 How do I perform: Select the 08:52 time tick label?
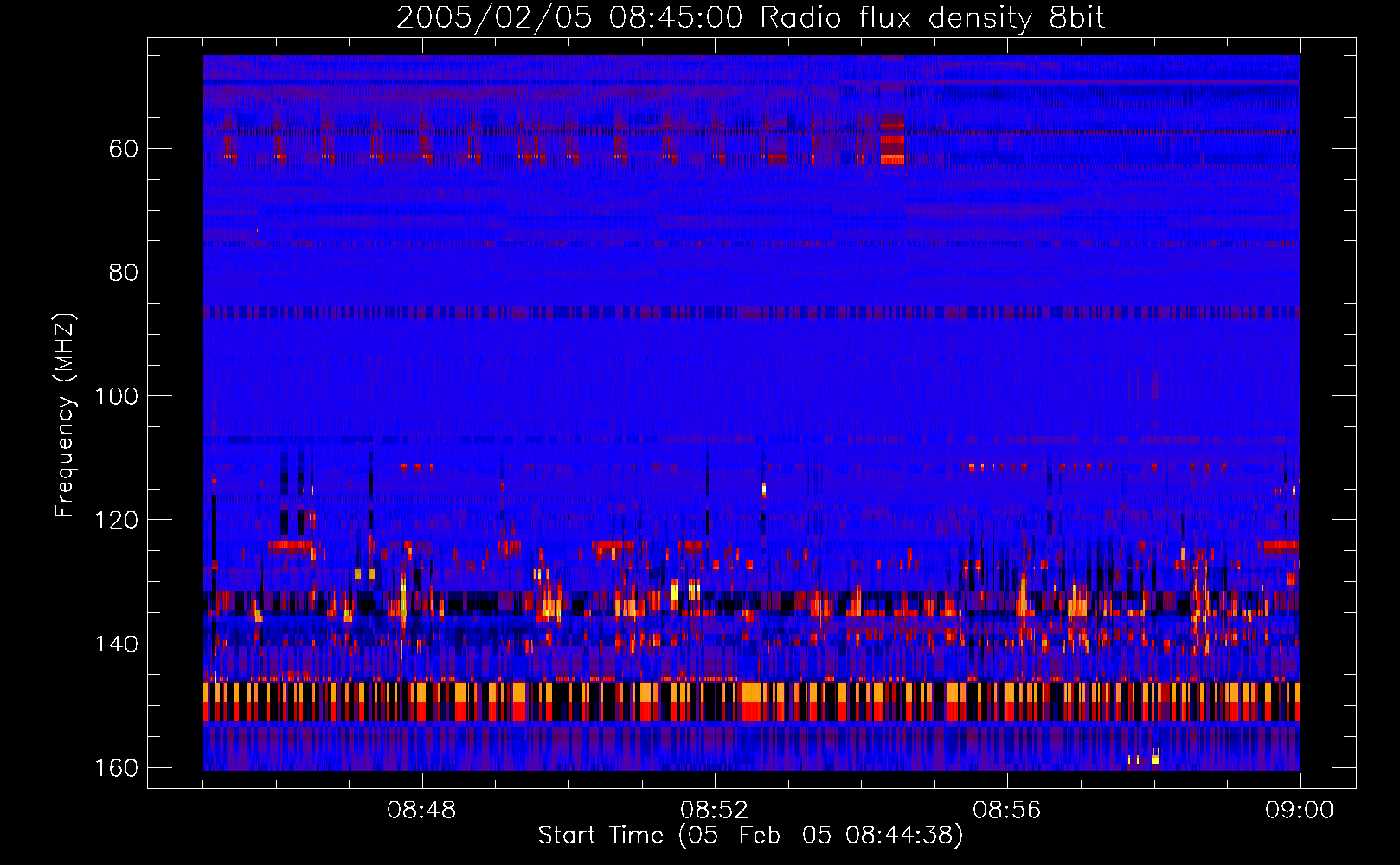714,811
